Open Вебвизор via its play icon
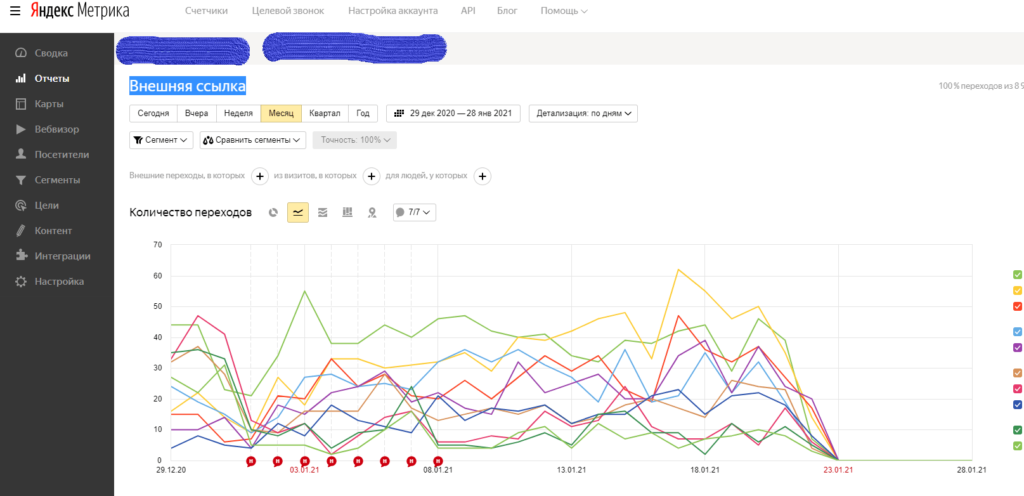This screenshot has height=496, width=1024. point(21,129)
